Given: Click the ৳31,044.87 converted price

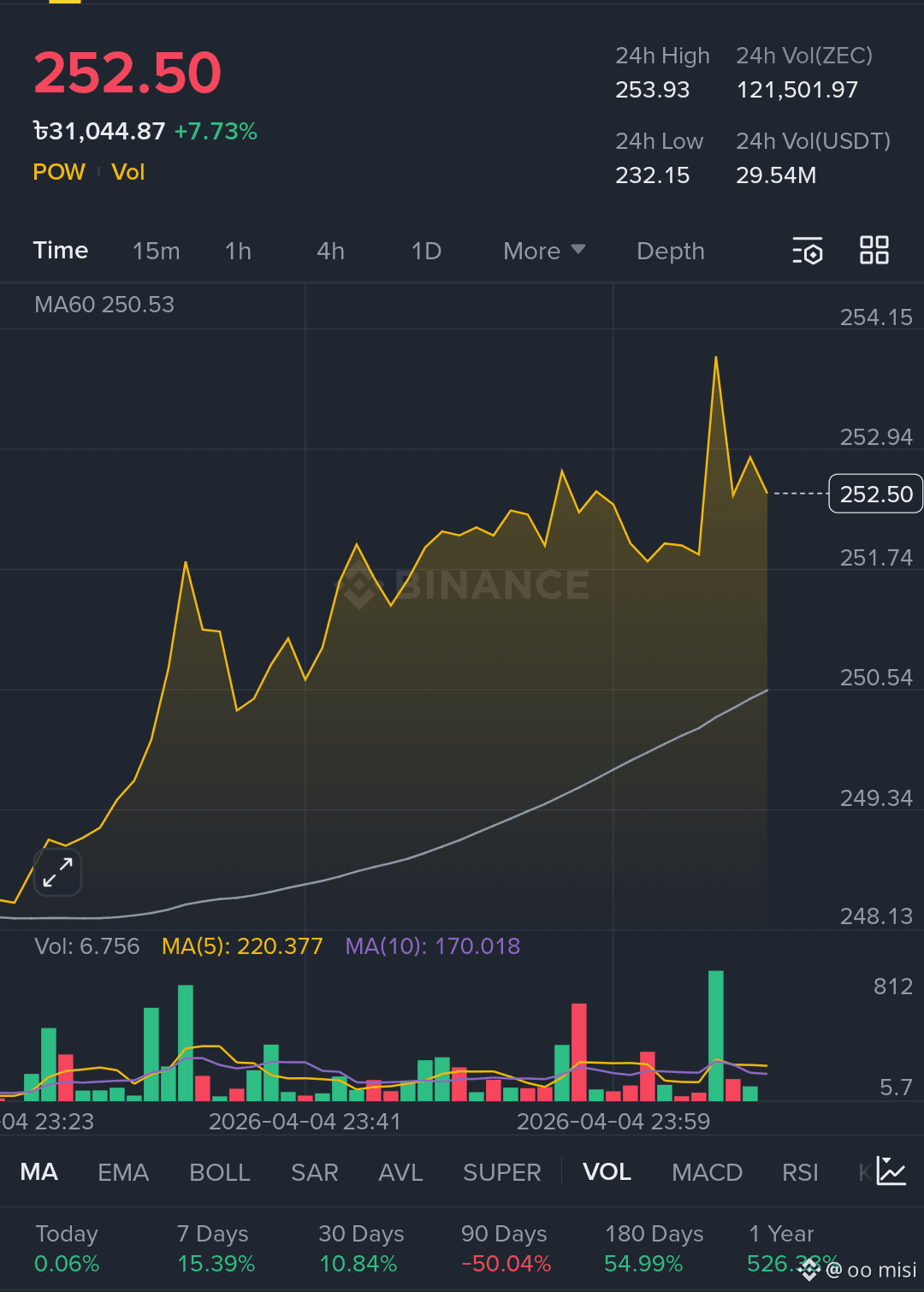Looking at the screenshot, I should click(99, 131).
